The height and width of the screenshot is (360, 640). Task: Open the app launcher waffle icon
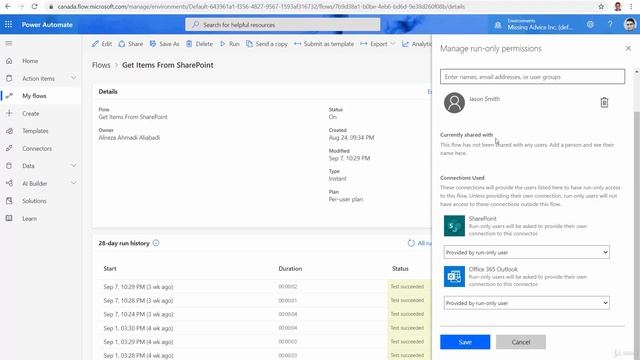tap(9, 24)
